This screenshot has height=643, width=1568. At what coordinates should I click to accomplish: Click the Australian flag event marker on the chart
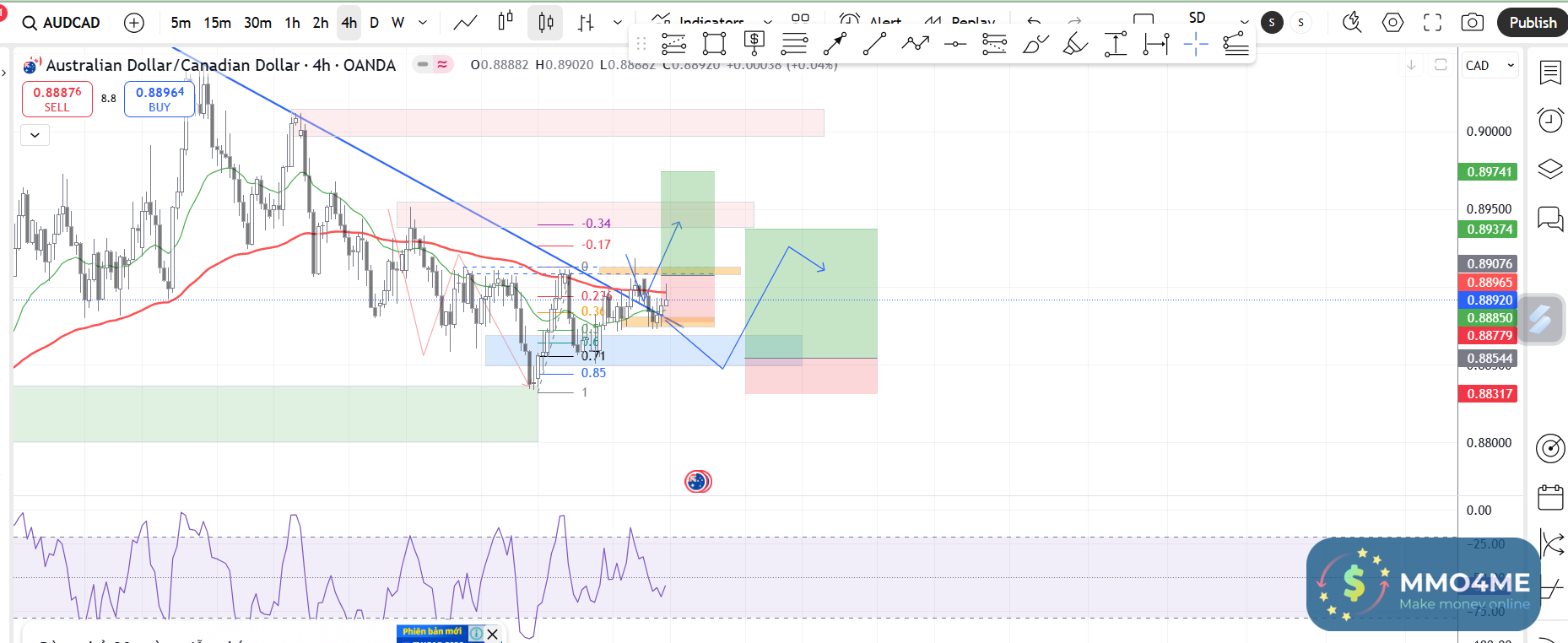coord(698,482)
